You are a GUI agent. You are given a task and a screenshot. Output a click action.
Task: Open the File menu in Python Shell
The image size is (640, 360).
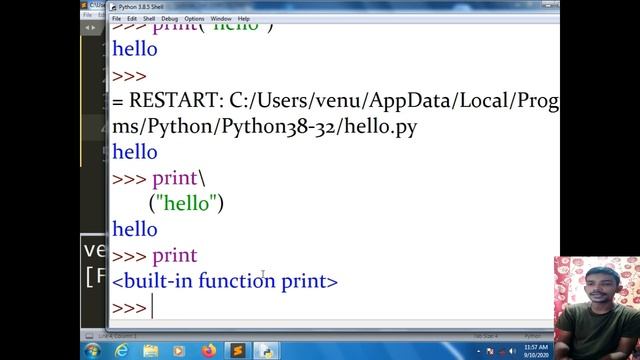(x=116, y=19)
